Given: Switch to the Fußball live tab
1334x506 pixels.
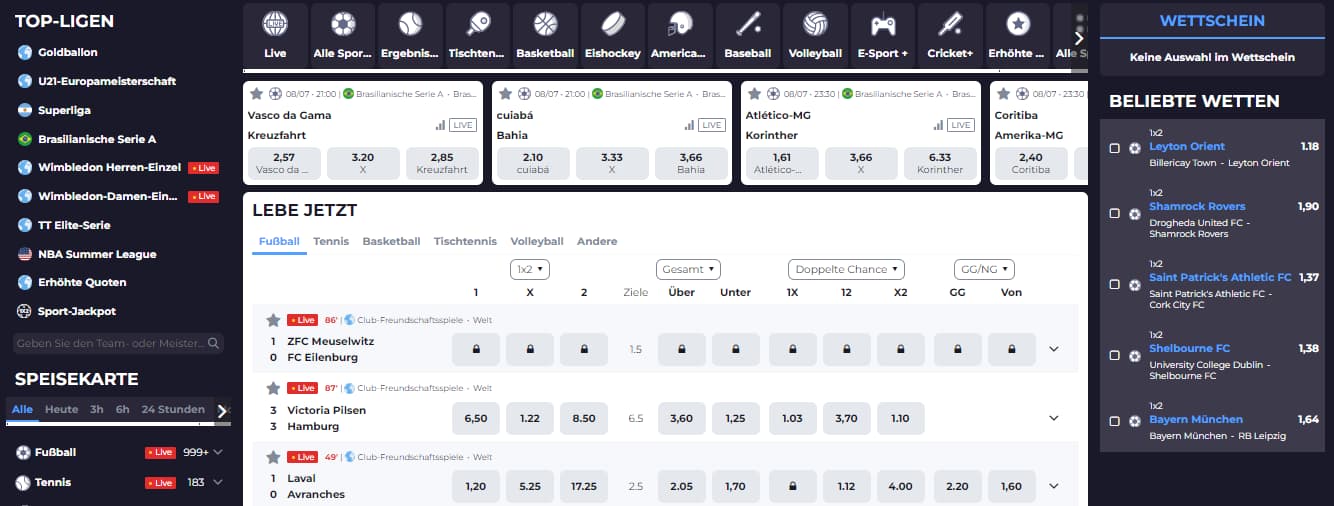Looking at the screenshot, I should 279,241.
